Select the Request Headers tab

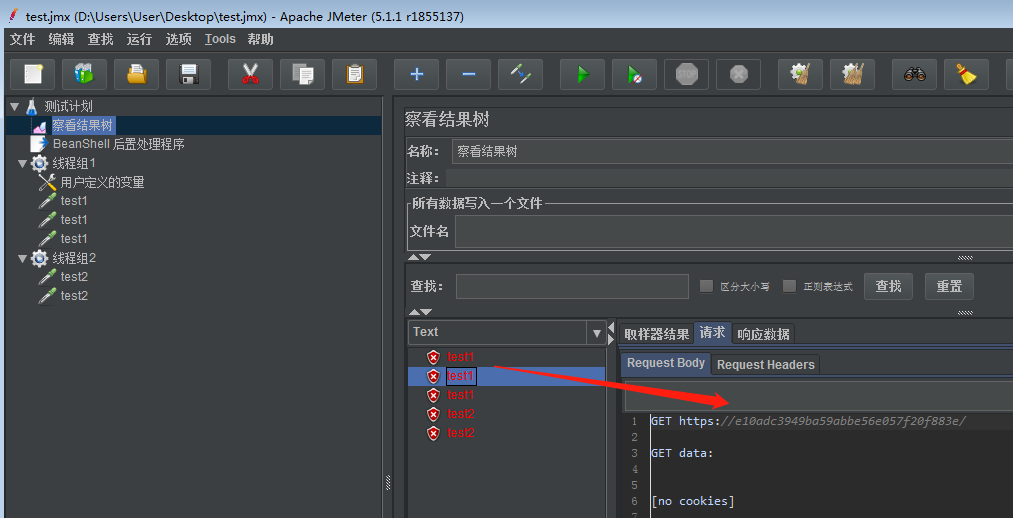click(766, 364)
